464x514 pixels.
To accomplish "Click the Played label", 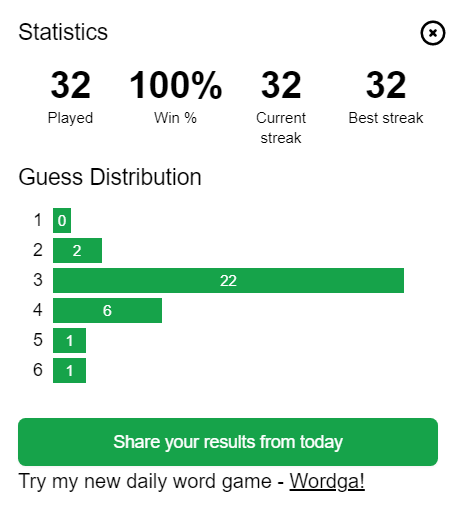I will coord(70,118).
